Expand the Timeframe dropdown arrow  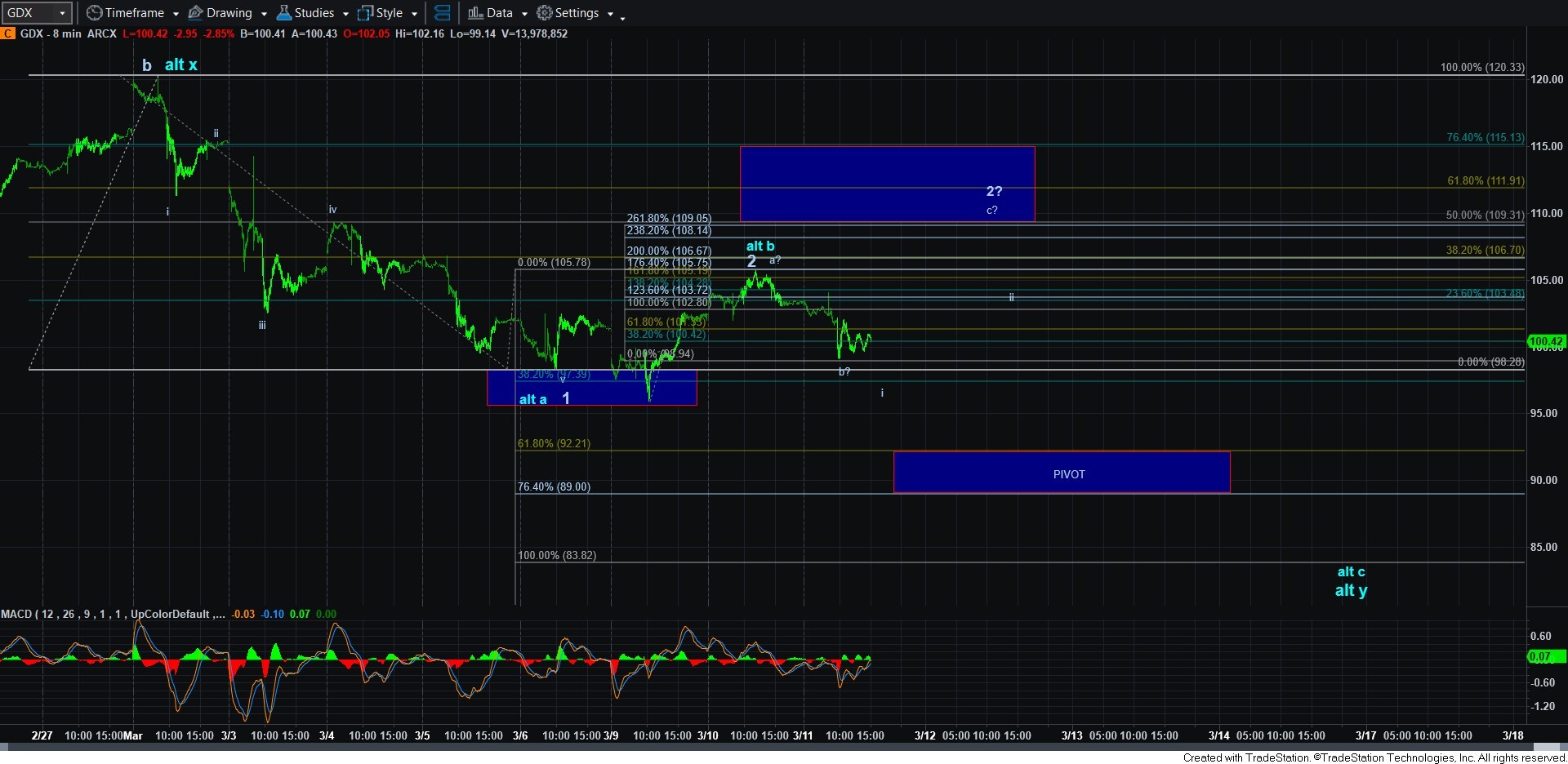click(x=176, y=14)
